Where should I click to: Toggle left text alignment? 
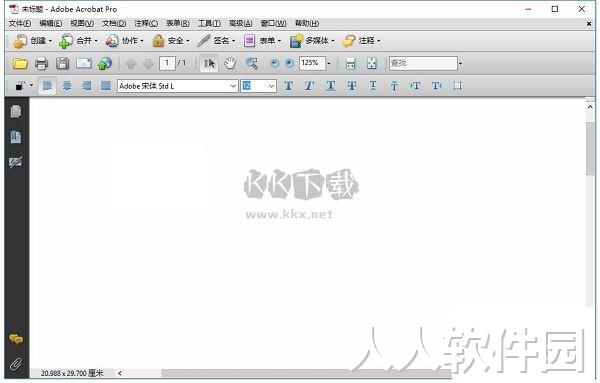coord(47,86)
